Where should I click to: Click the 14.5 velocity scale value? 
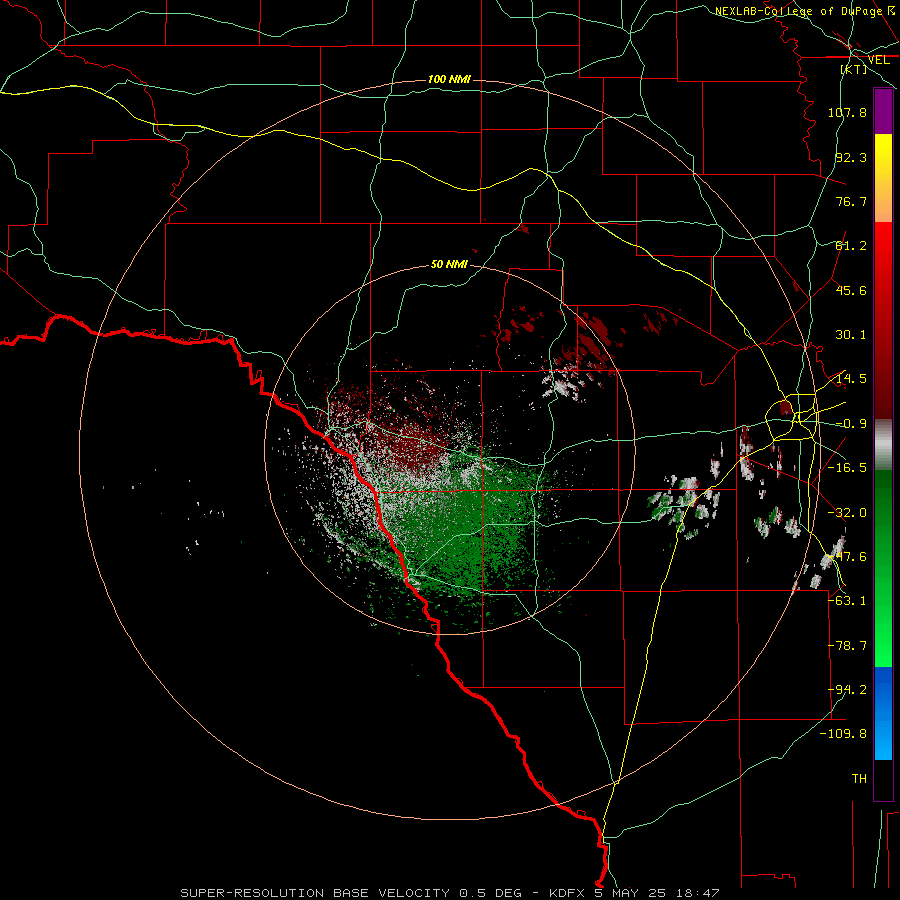[851, 379]
